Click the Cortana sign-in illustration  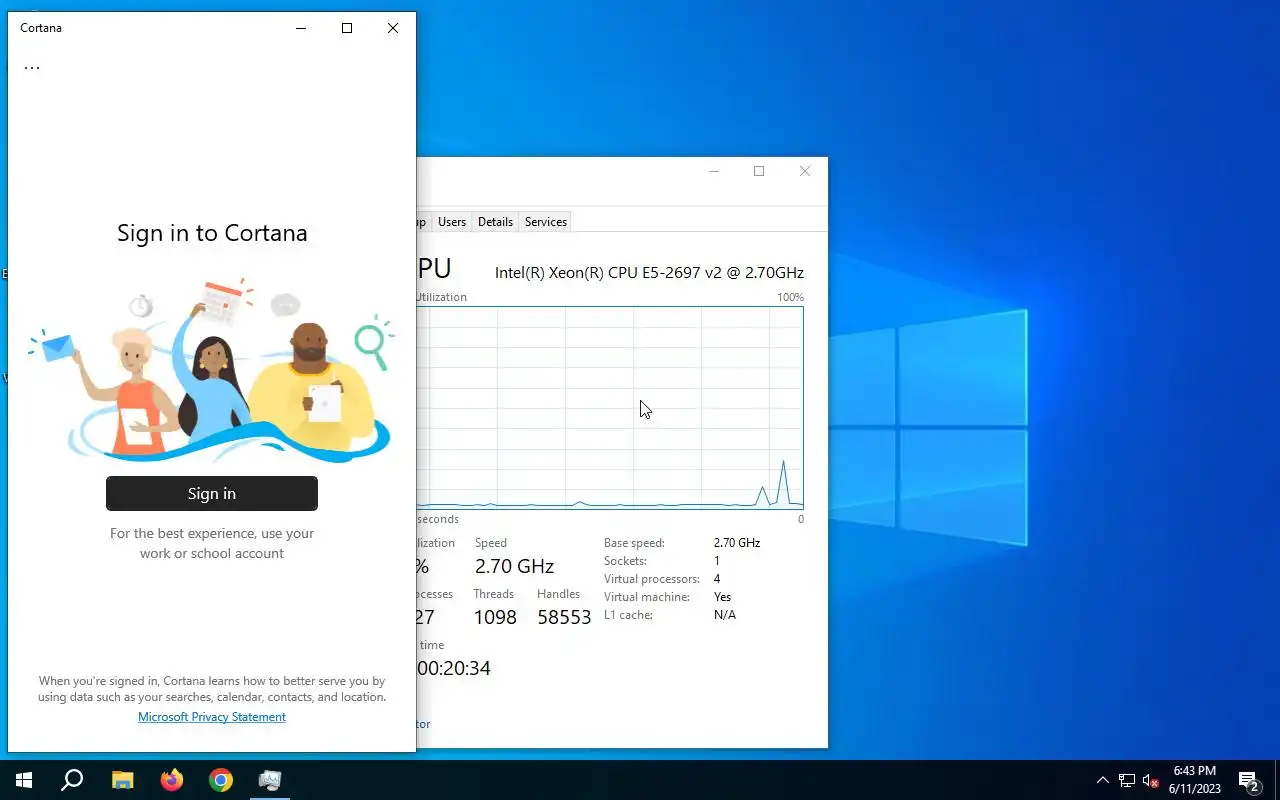click(212, 371)
